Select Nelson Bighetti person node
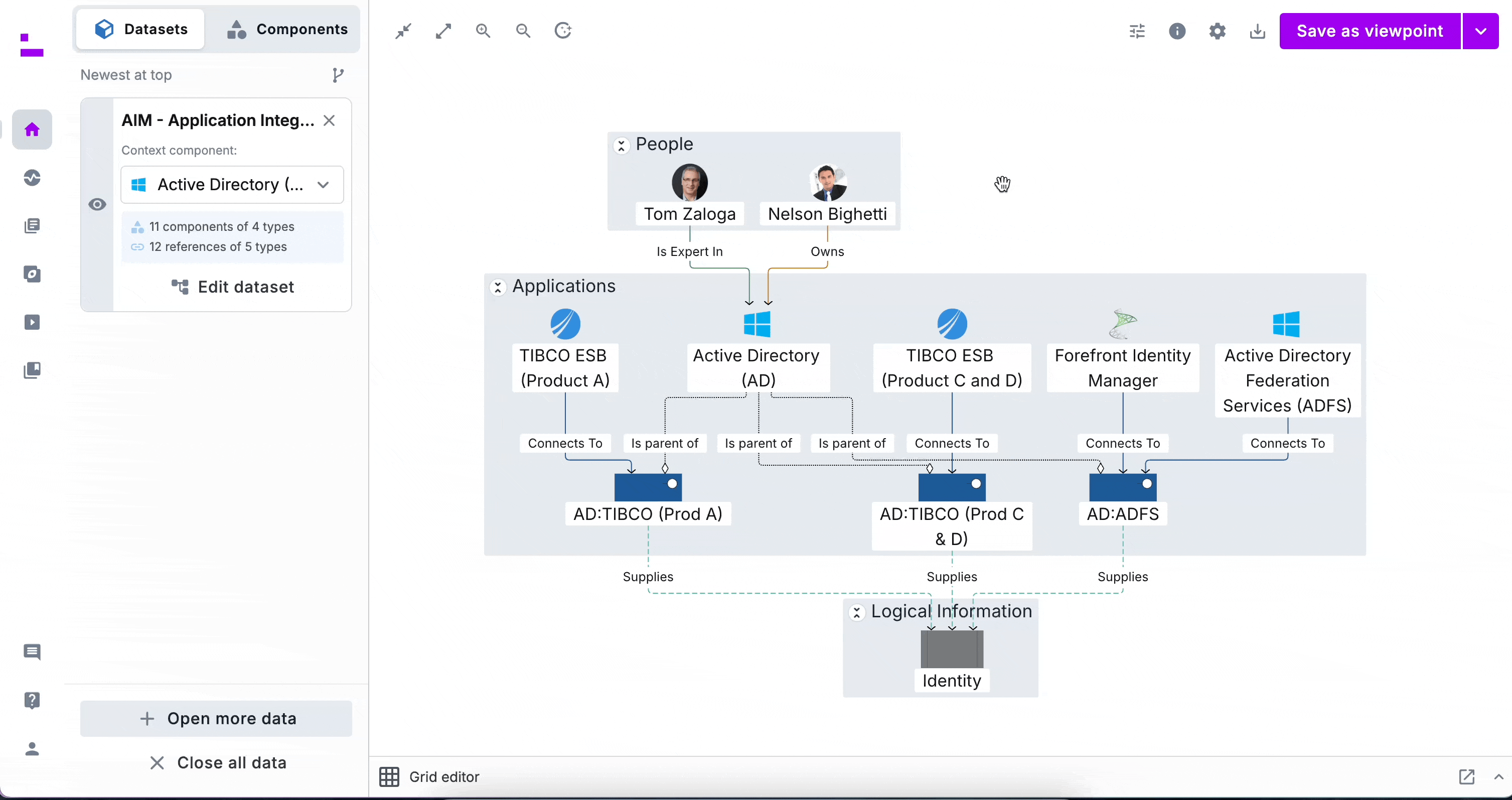The width and height of the screenshot is (1512, 800). point(828,195)
